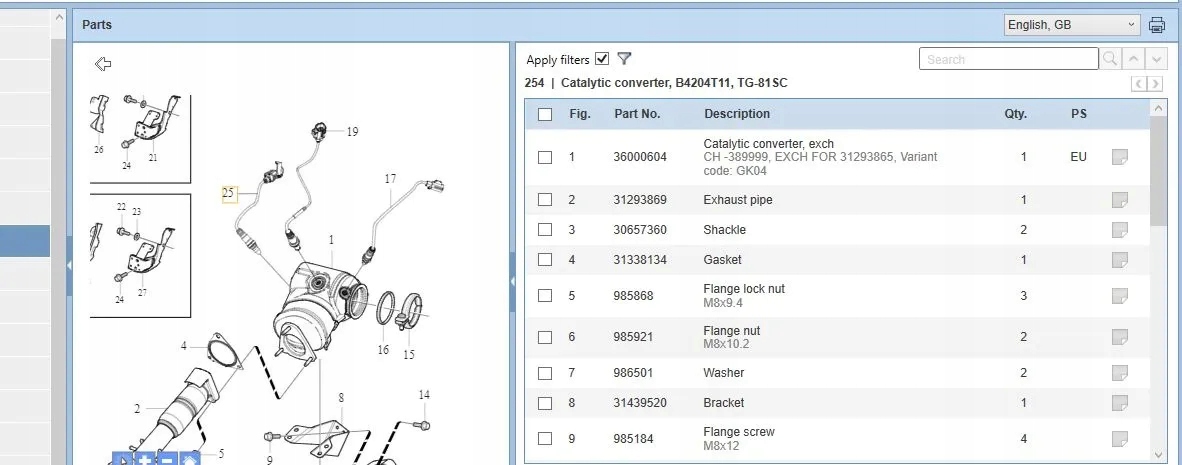Image resolution: width=1182 pixels, height=465 pixels.
Task: Click parts table scrollbar down arrow
Action: pos(1159,454)
